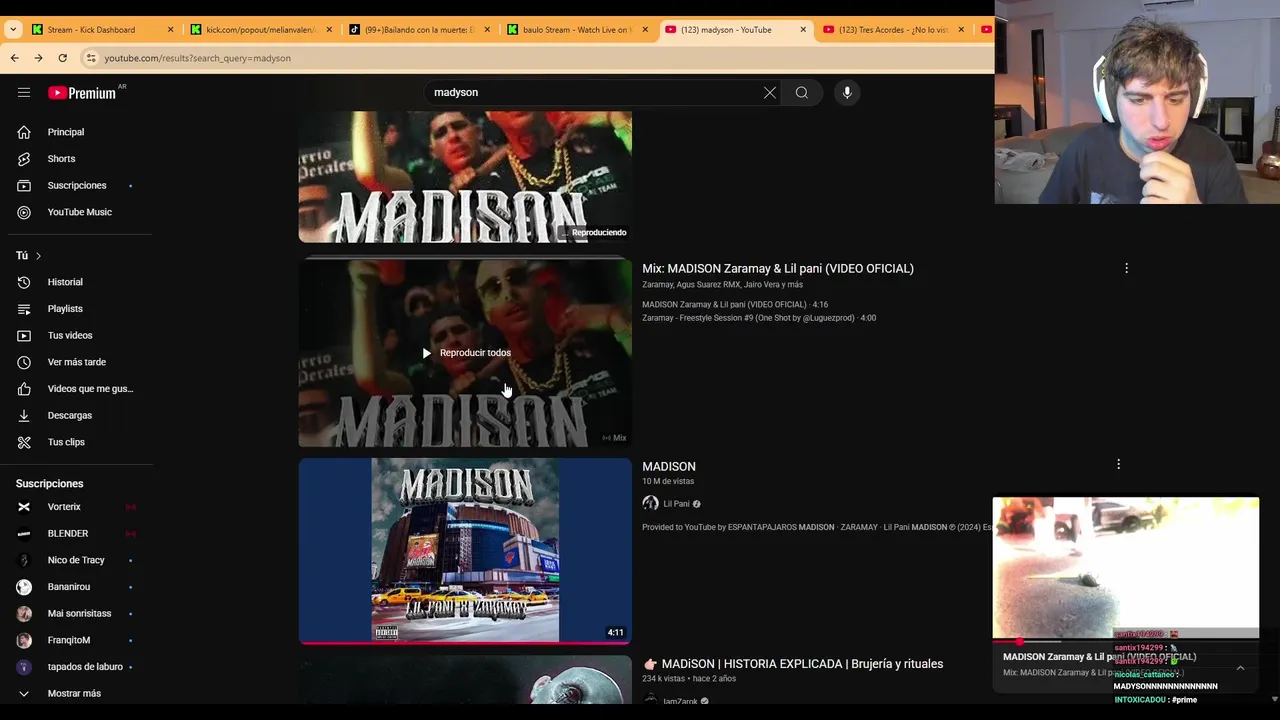Click the magnifier search button
This screenshot has height=720, width=1280.
click(x=802, y=92)
